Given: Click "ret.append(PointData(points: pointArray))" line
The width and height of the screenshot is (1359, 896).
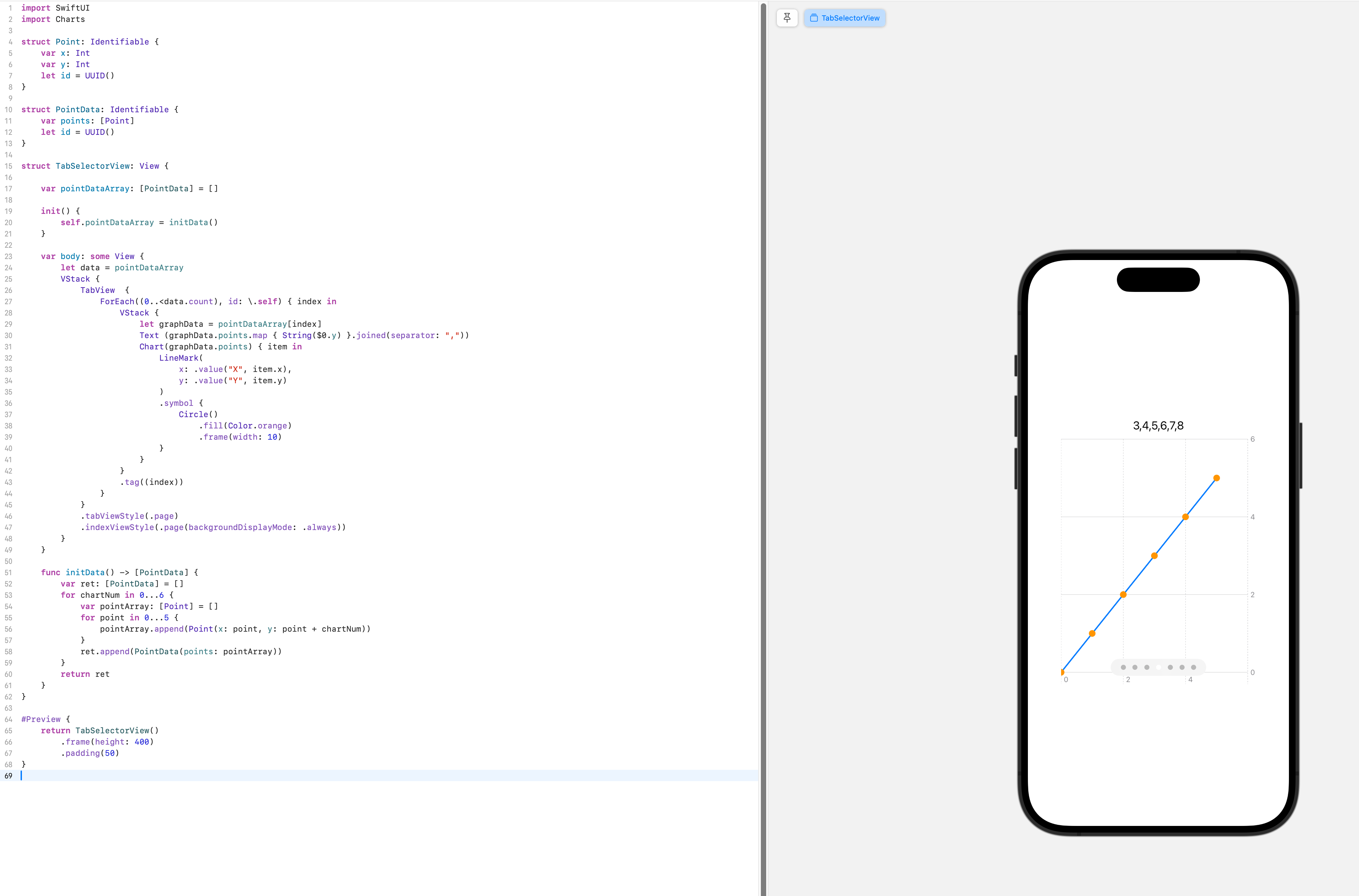Looking at the screenshot, I should (x=181, y=652).
